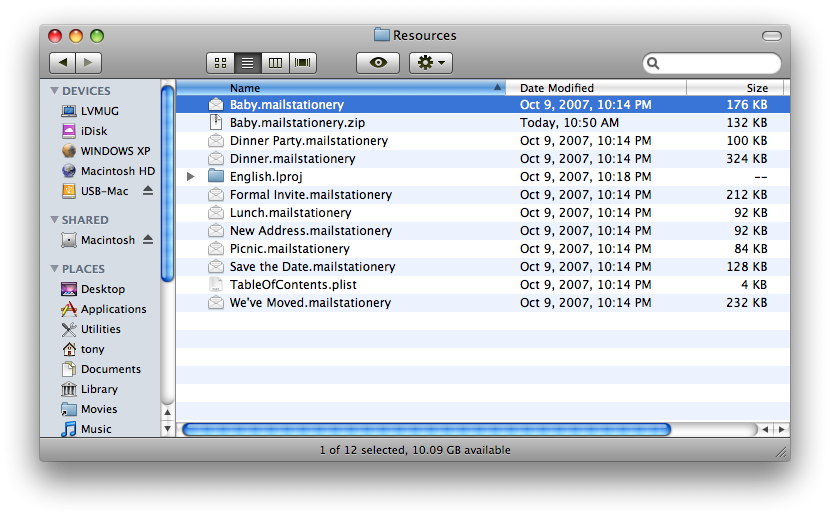Image resolution: width=830 pixels, height=516 pixels.
Task: Eject the shared Macintosh computer
Action: (x=148, y=240)
